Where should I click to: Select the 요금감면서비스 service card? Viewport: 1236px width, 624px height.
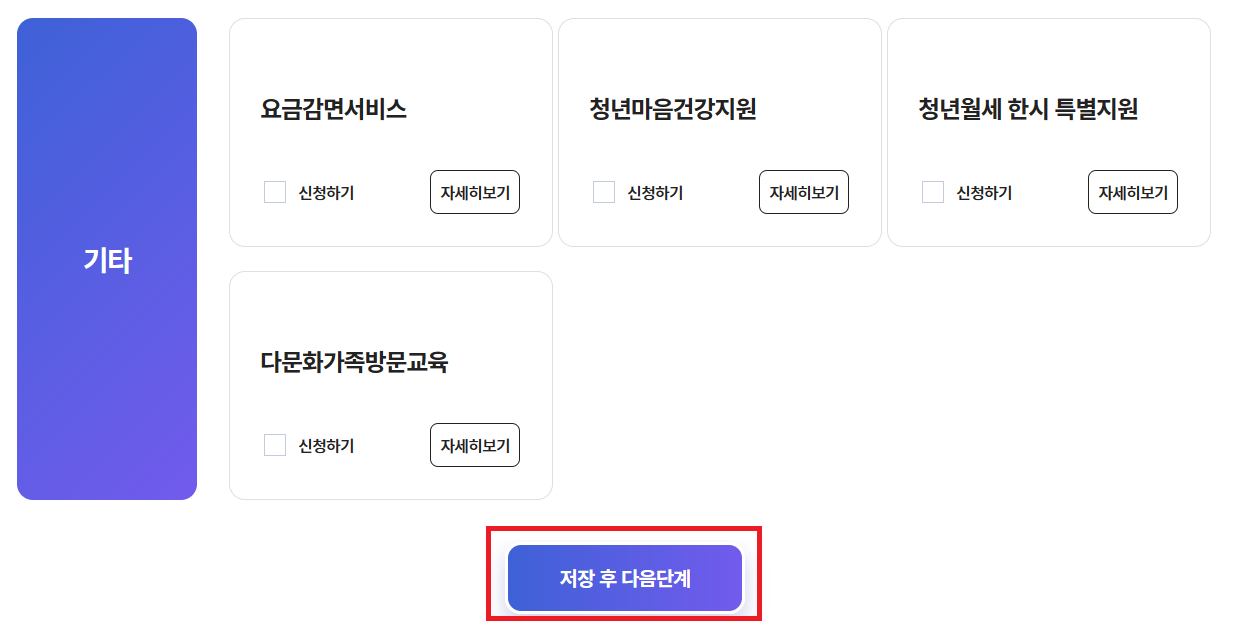pos(390,131)
